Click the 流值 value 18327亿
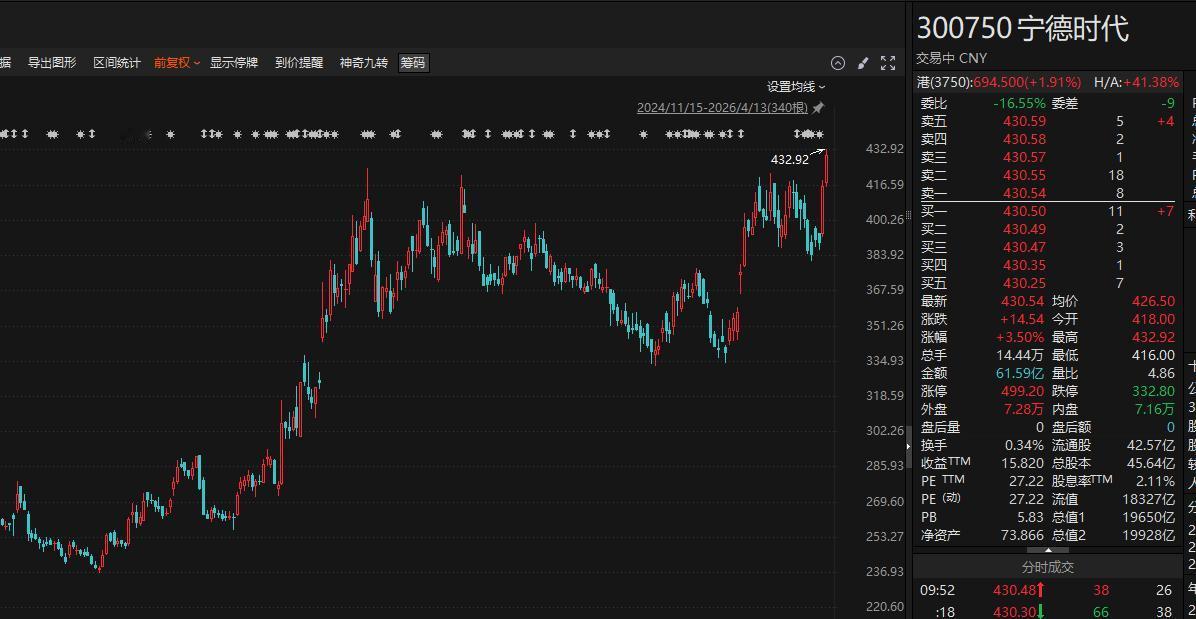The image size is (1196, 619). click(1148, 499)
